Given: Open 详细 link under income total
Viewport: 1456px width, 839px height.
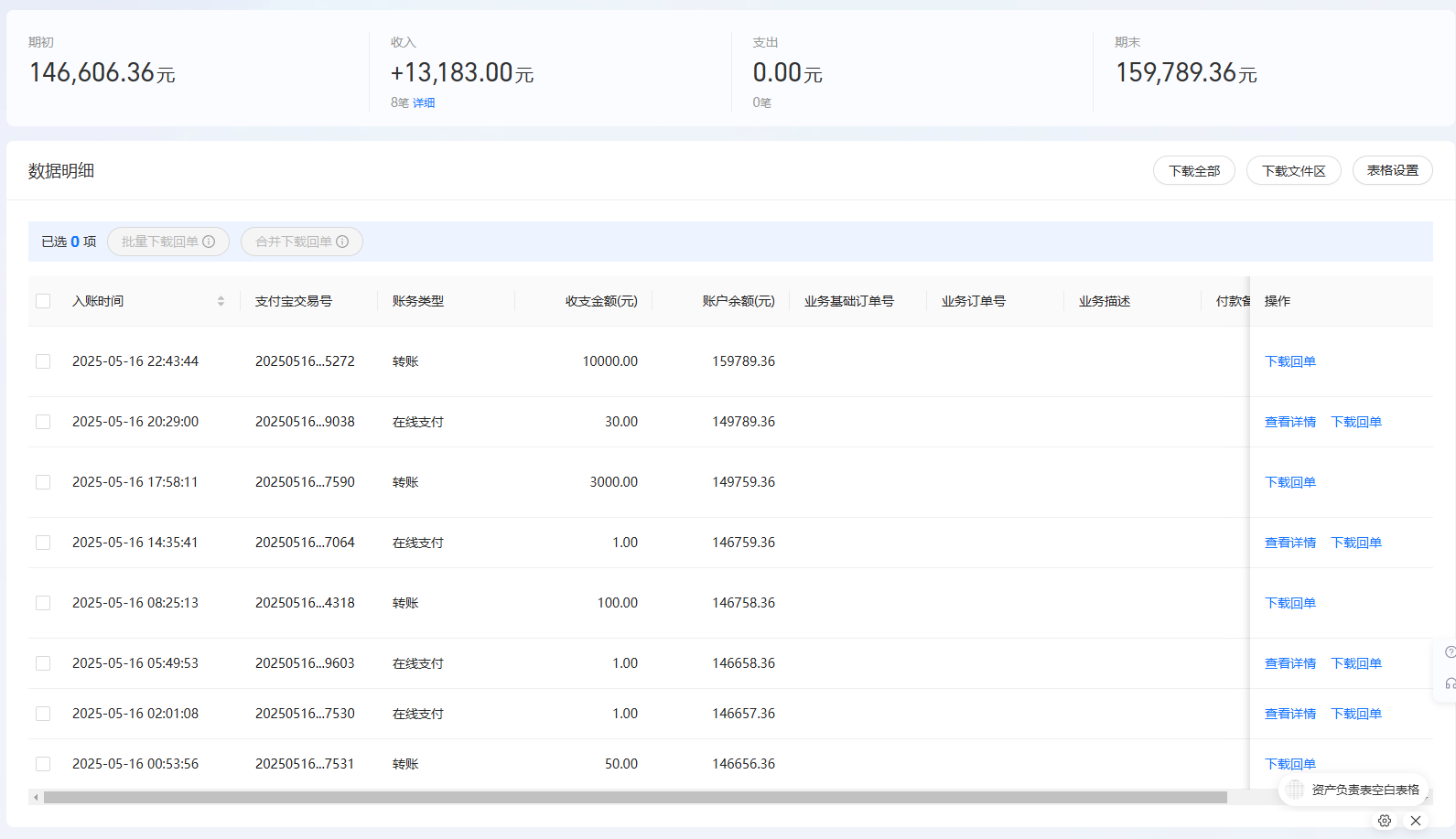Looking at the screenshot, I should 424,102.
